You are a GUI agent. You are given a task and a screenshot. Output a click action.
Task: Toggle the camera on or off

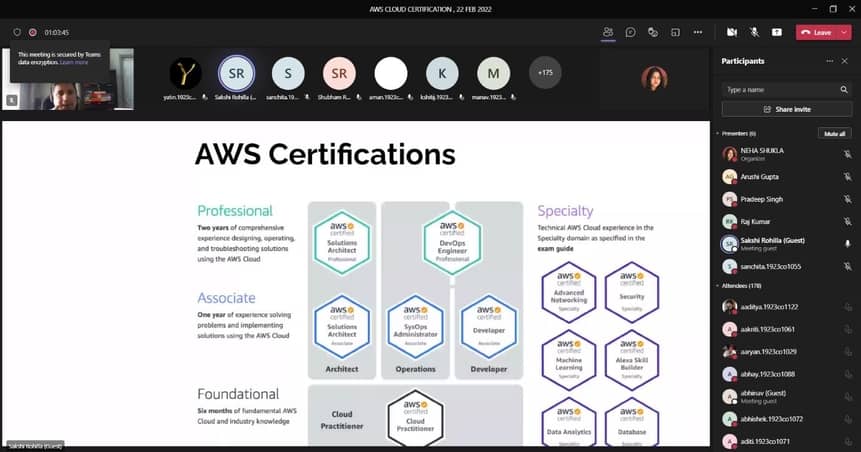tap(732, 32)
